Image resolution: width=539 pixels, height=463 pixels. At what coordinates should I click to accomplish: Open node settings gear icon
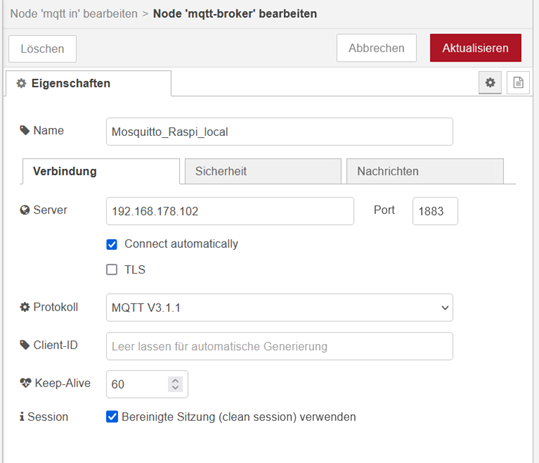pos(490,82)
